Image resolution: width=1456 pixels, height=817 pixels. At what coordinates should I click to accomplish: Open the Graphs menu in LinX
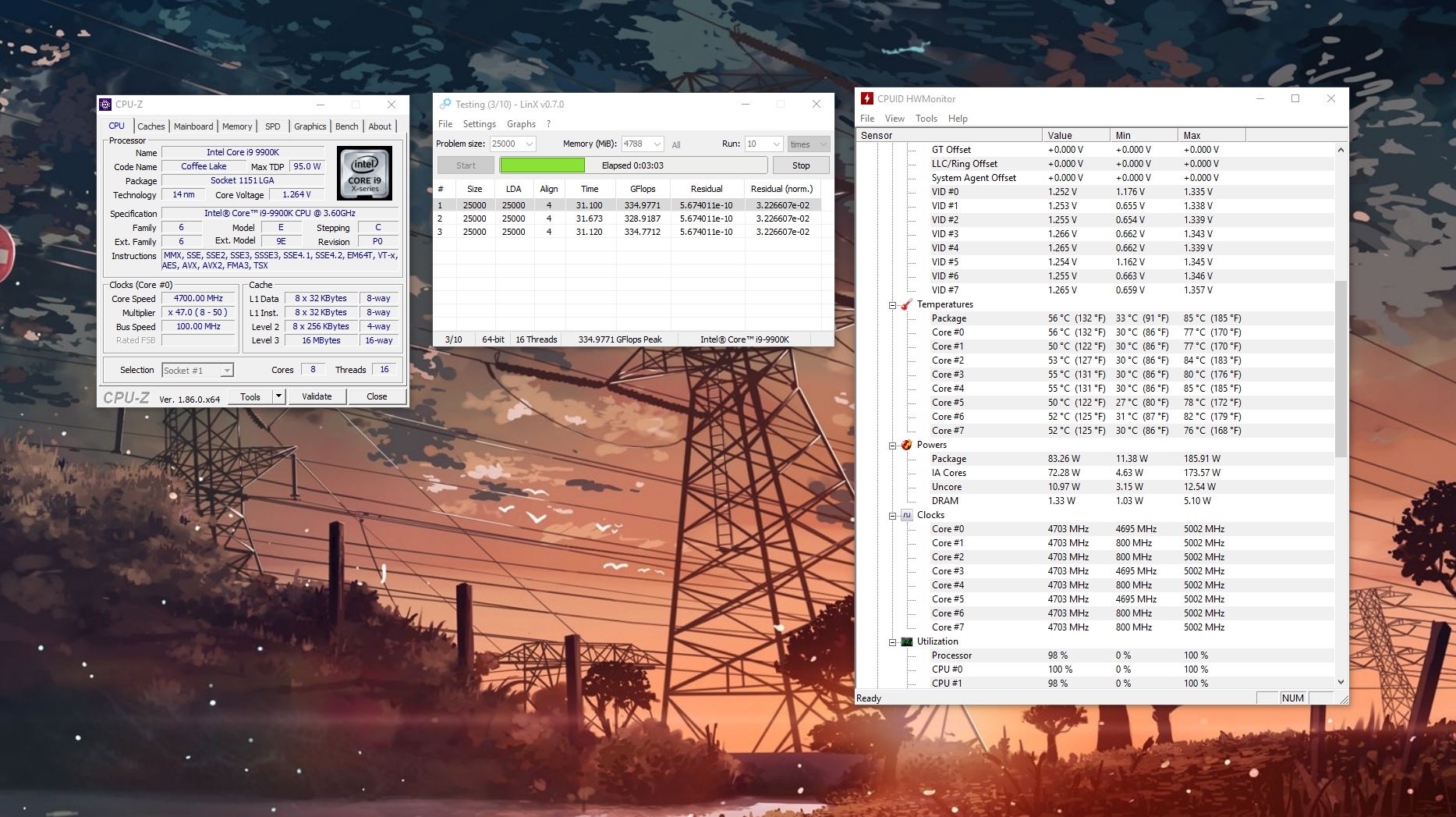[x=521, y=124]
